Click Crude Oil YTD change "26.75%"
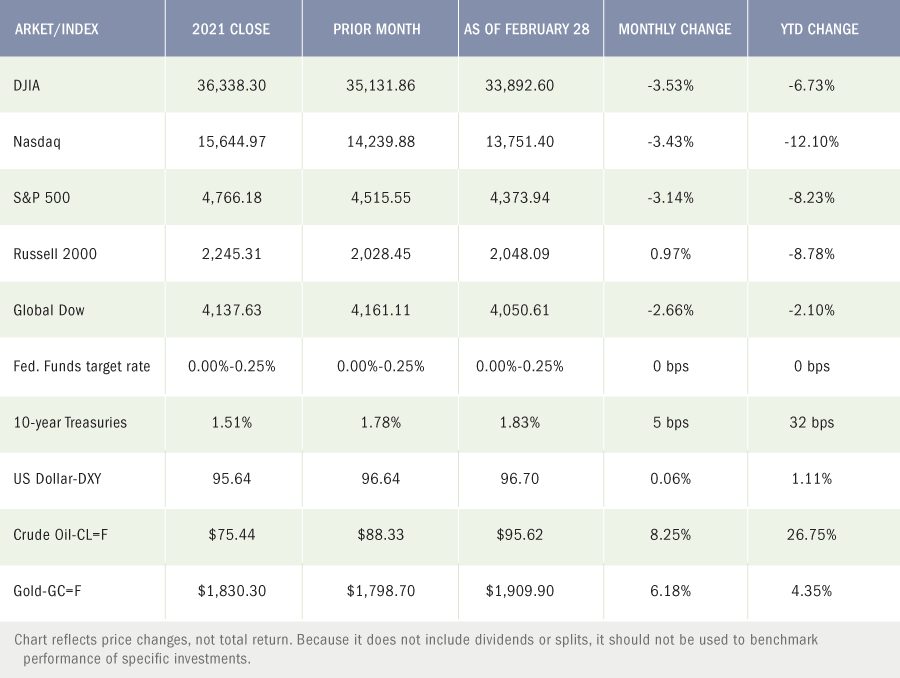This screenshot has height=678, width=900. (812, 534)
